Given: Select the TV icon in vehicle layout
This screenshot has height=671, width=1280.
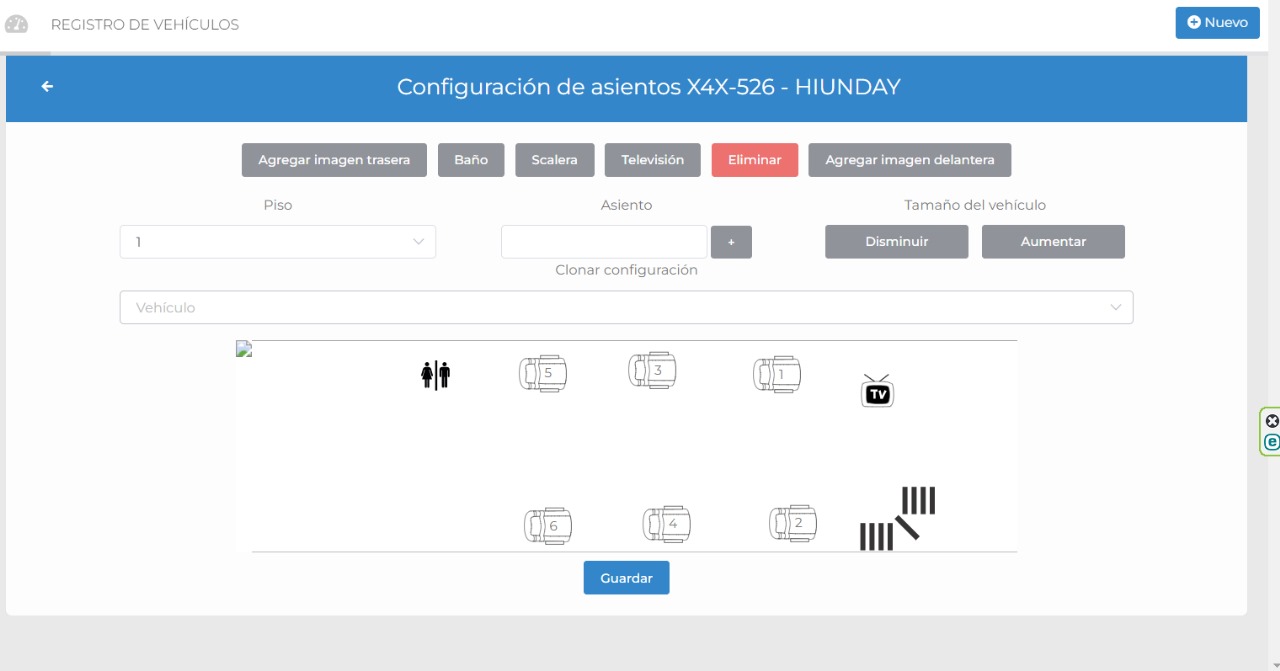Looking at the screenshot, I should point(877,391).
